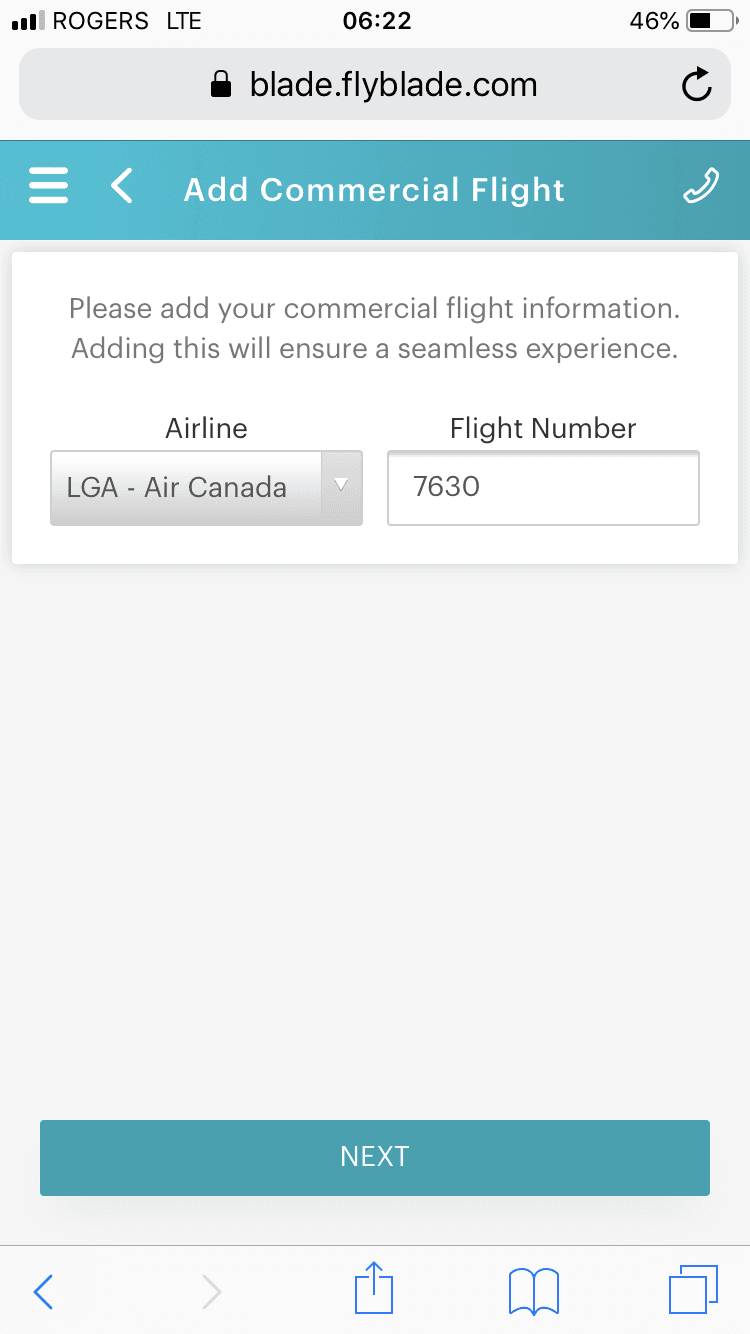Tap the white back chevron in header
This screenshot has width=750, height=1334.
[x=122, y=187]
